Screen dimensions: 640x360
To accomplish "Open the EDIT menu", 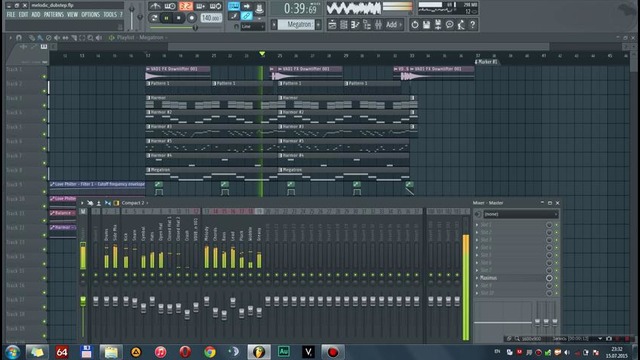I will [x=23, y=15].
